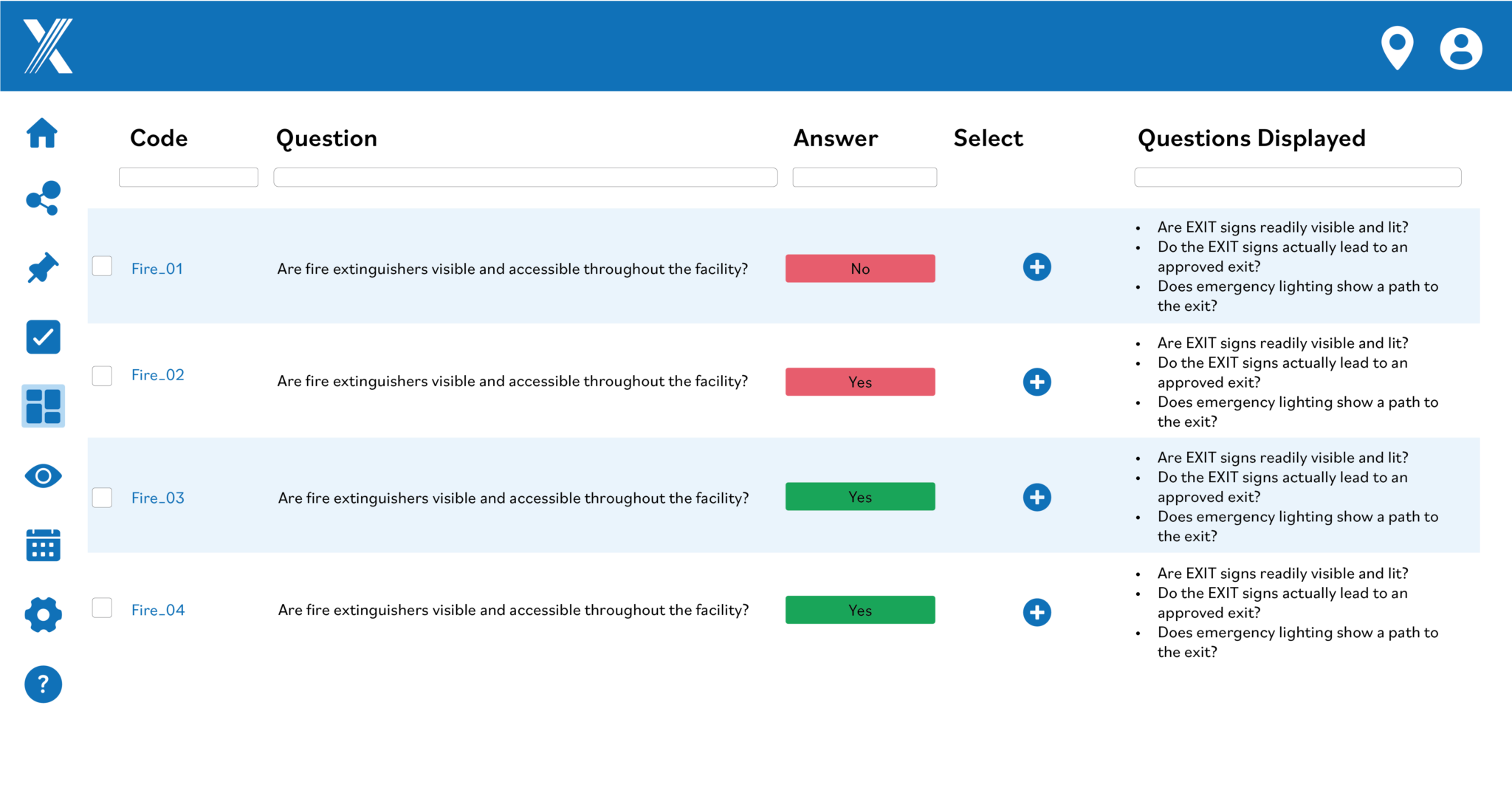1512x790 pixels.
Task: Select the Share icon in the sidebar
Action: click(42, 198)
